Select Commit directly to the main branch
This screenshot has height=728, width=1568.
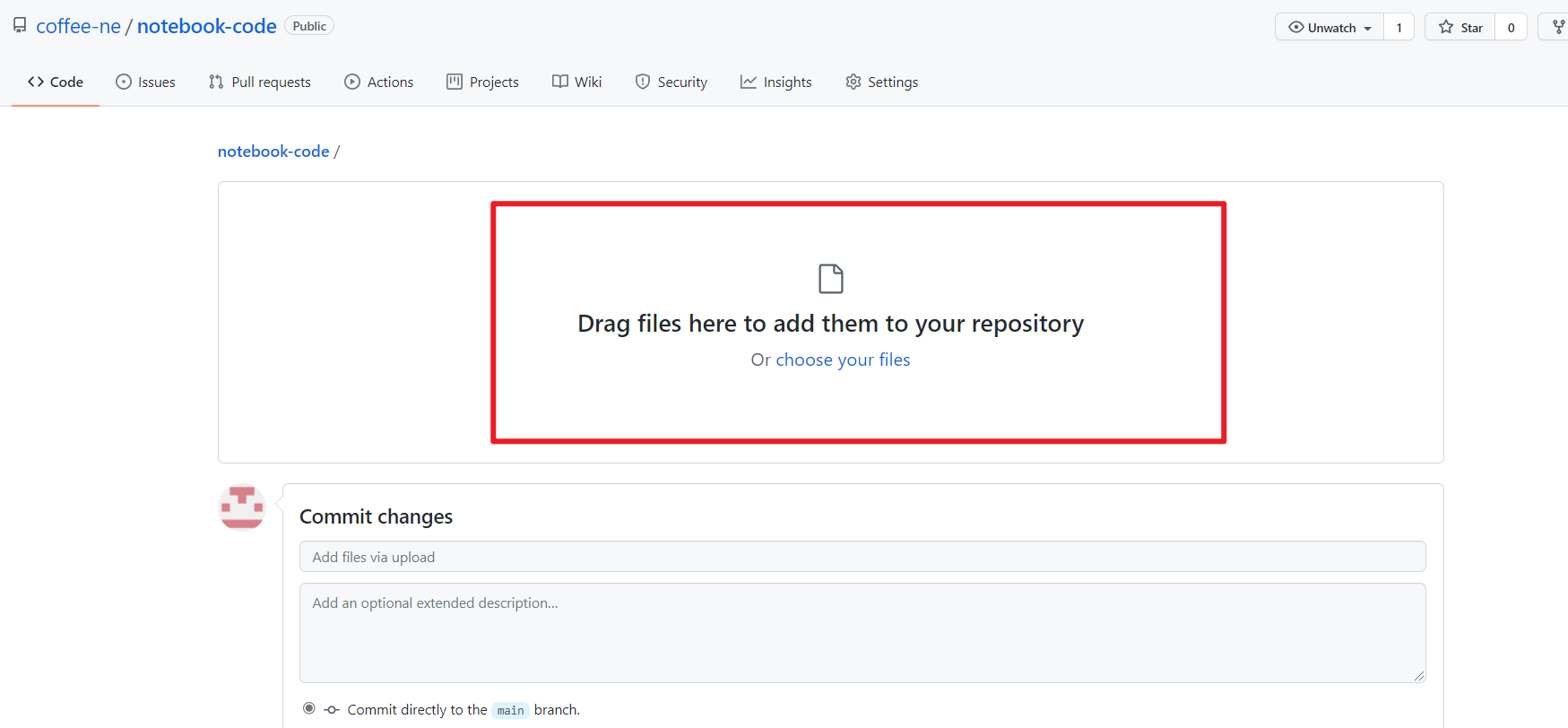(309, 708)
